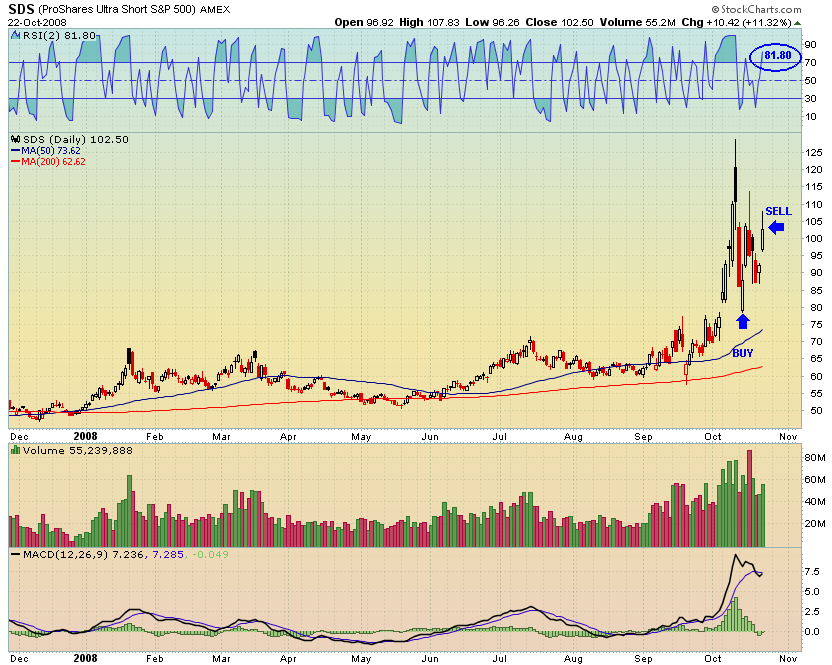Click the Sep label beneath the MACD panel
This screenshot has height=665, width=832.
[643, 659]
